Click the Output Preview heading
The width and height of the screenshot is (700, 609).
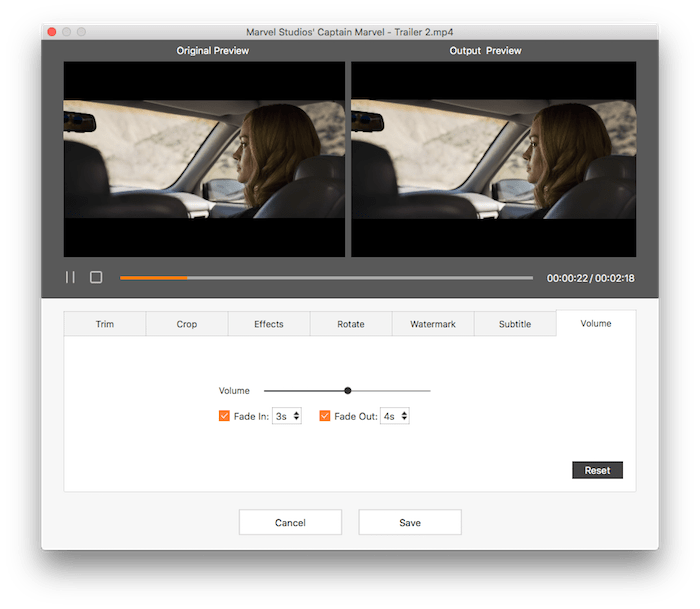coord(485,50)
